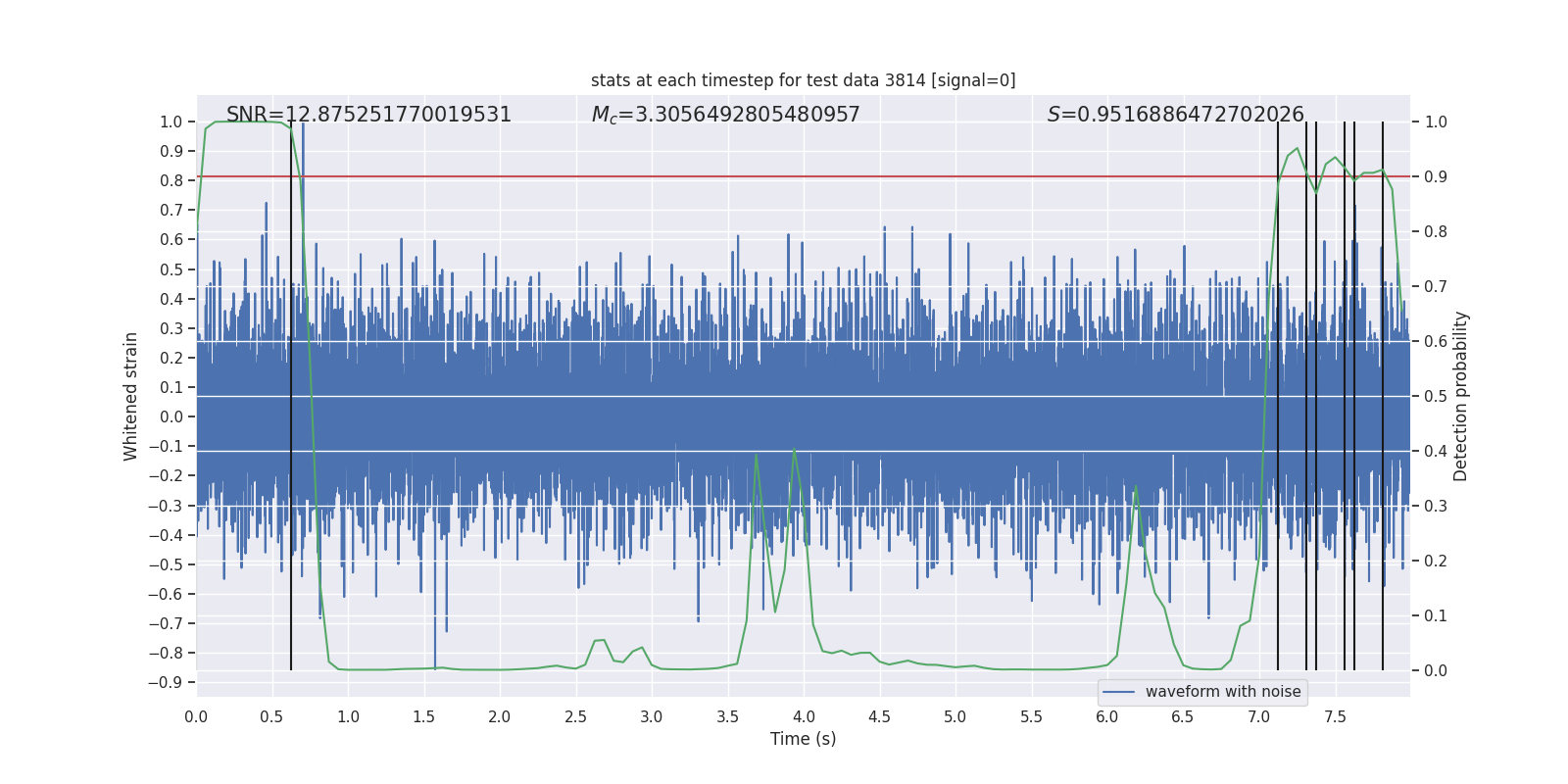Click the 0.5 tick on the right axis
Screen dimensions: 1568x784
tap(1436, 396)
